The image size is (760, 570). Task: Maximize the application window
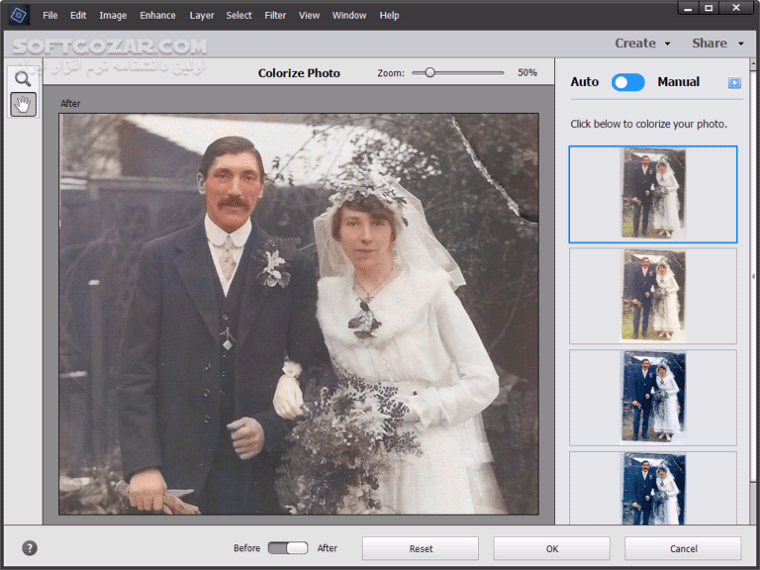coord(709,8)
